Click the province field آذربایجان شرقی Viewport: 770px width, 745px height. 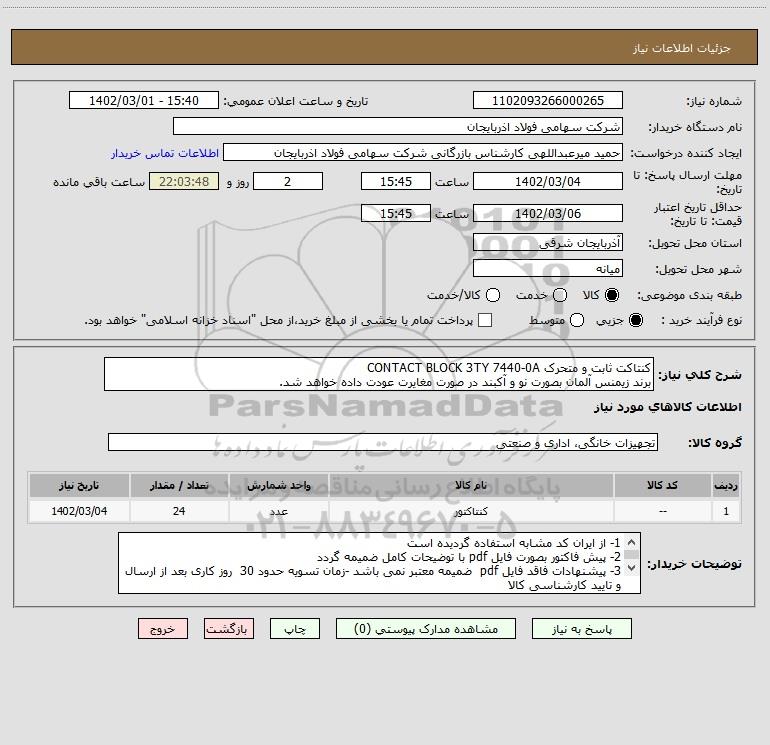coord(548,242)
